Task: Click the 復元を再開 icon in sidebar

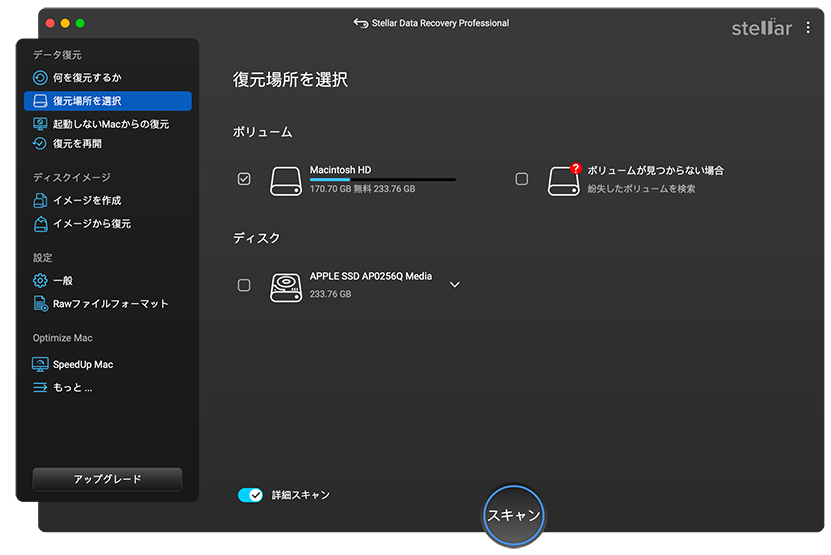Action: pos(40,144)
